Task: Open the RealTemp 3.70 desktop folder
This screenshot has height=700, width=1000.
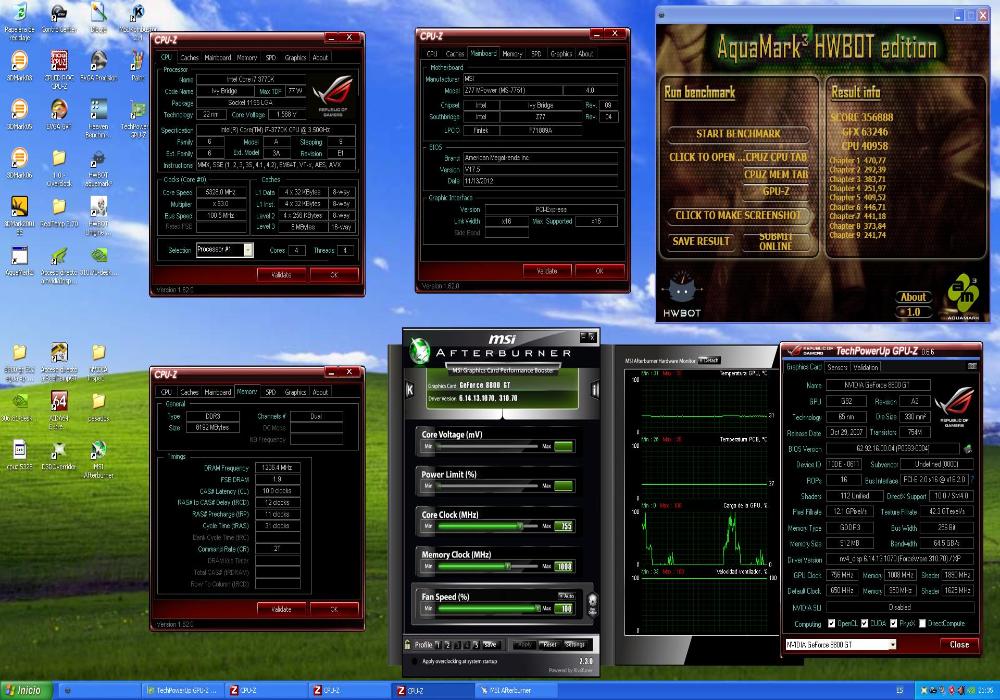Action: pyautogui.click(x=59, y=212)
